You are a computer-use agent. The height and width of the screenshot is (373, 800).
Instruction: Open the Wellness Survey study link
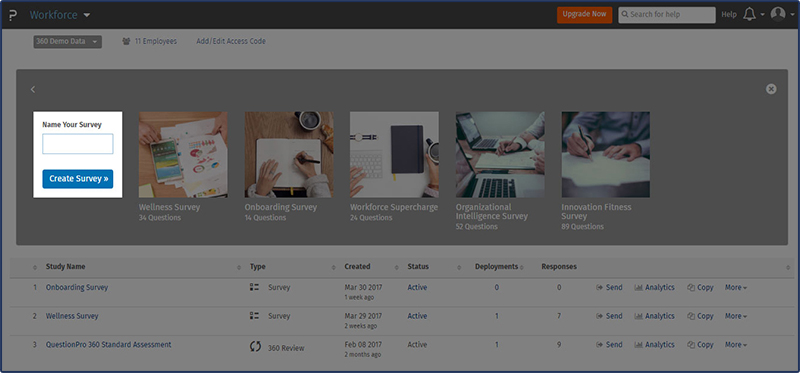tap(72, 316)
